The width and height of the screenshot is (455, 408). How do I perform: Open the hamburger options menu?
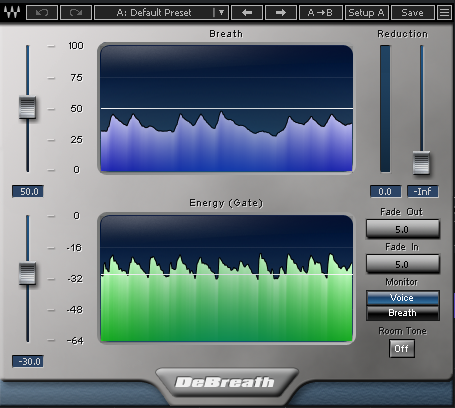pos(444,13)
